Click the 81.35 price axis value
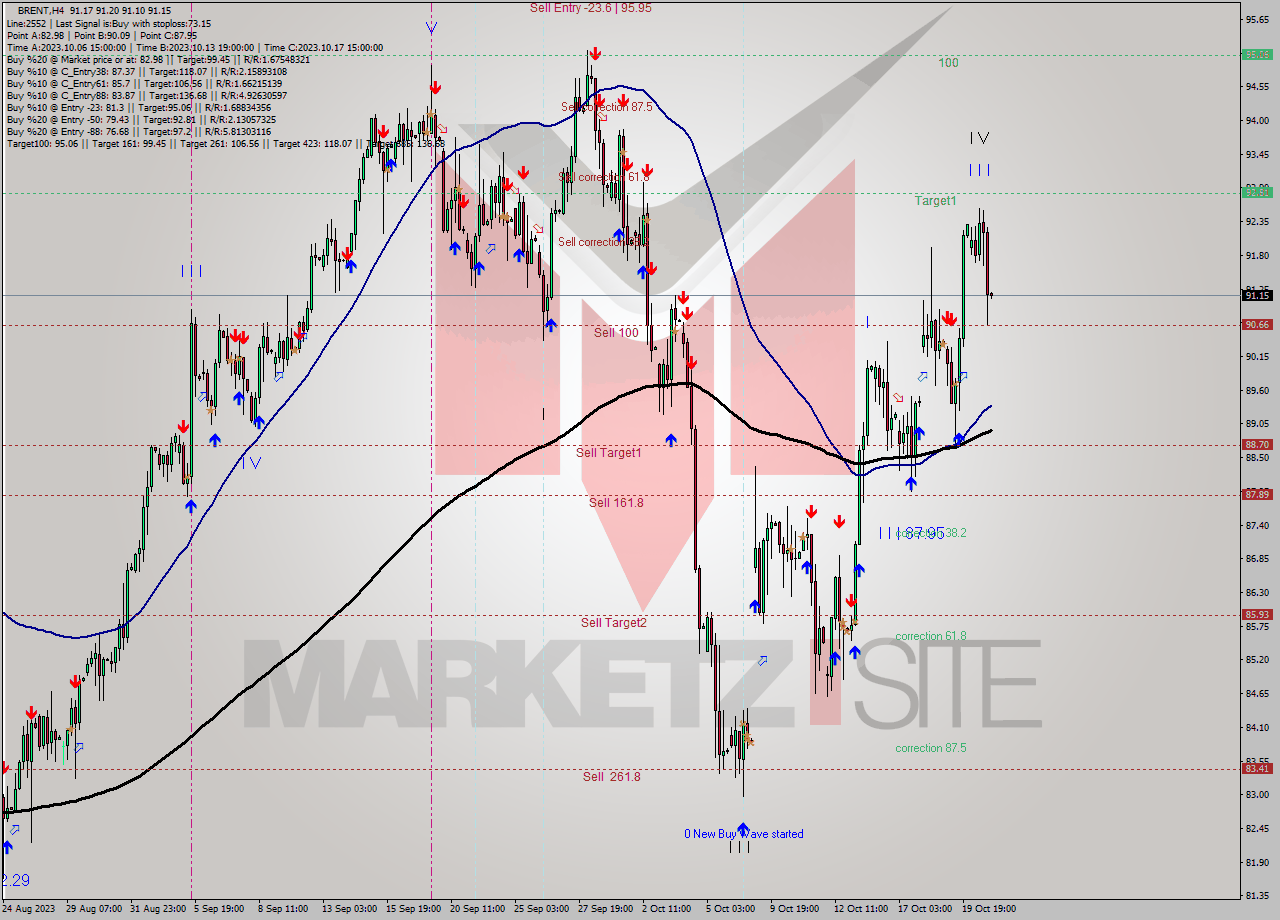 pyautogui.click(x=1257, y=896)
